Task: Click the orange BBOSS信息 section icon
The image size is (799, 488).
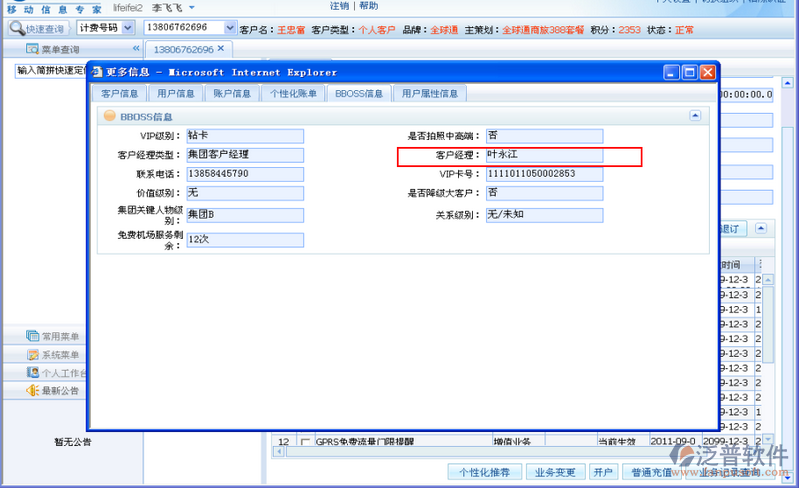Action: (110, 116)
